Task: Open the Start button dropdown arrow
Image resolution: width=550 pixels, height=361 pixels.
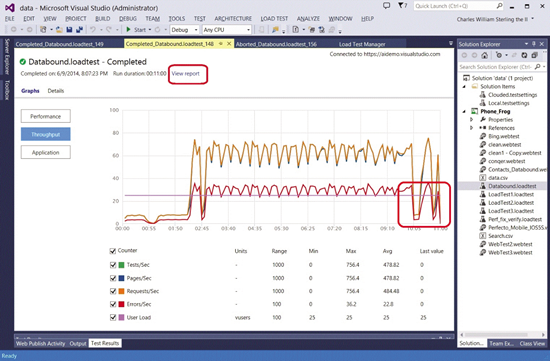Action: point(150,30)
